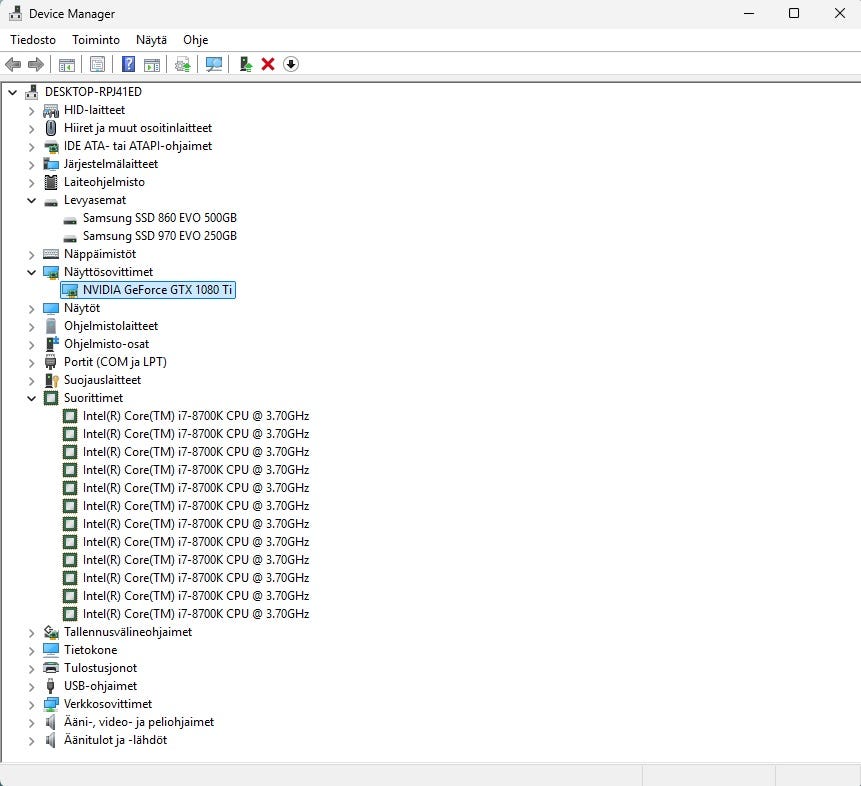Open the Näytä menu
The width and height of the screenshot is (861, 786).
pos(151,40)
